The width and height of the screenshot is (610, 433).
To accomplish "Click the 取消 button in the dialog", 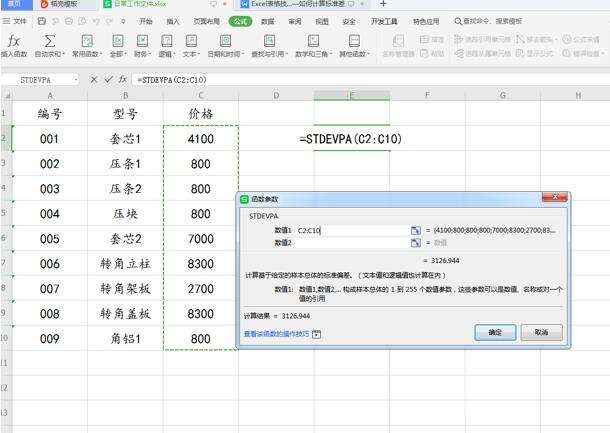I will point(541,332).
